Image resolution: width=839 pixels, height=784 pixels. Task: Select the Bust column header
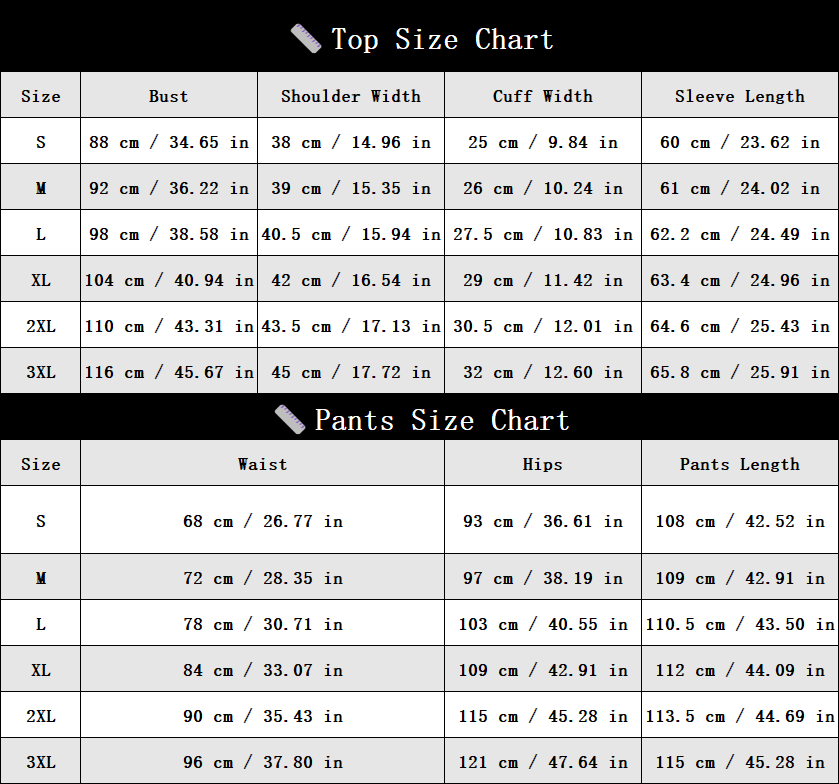click(169, 96)
